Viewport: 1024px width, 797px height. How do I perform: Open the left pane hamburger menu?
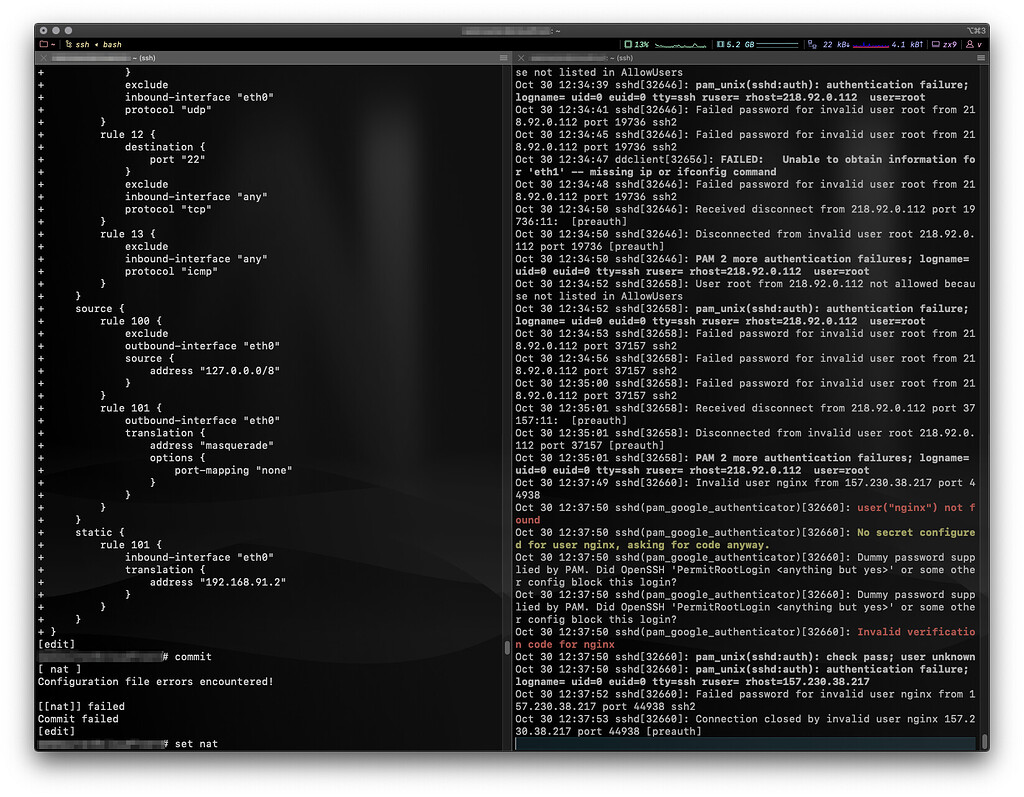coord(503,59)
